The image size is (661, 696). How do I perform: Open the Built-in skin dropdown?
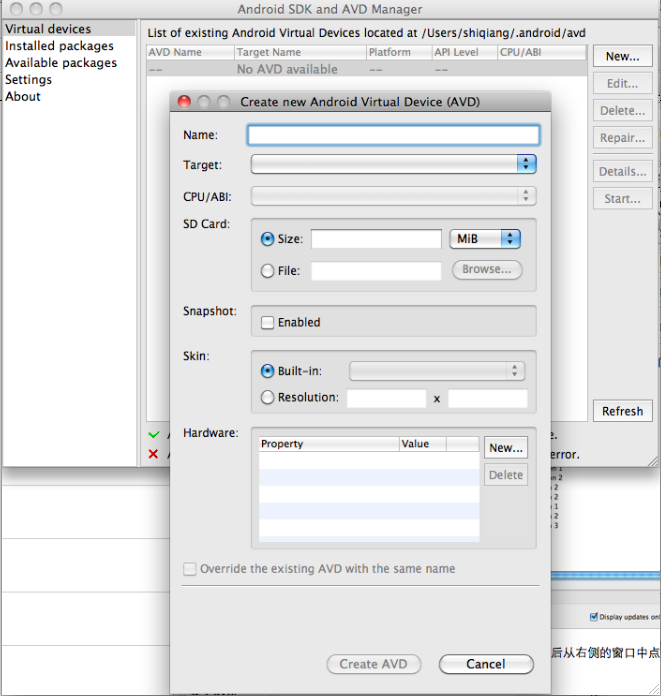pyautogui.click(x=437, y=371)
